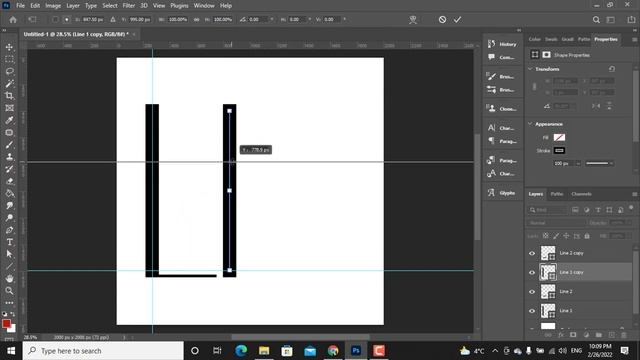
Task: Select the Pen tool
Action: [9, 230]
